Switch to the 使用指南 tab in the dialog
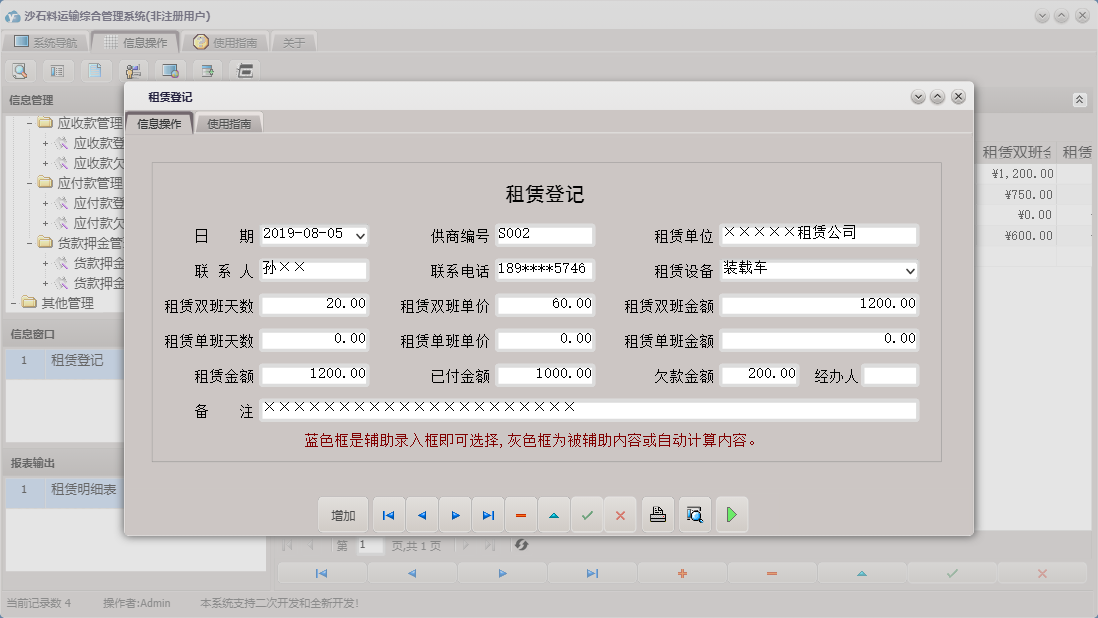Screen dimensions: 1098x618 pos(230,123)
